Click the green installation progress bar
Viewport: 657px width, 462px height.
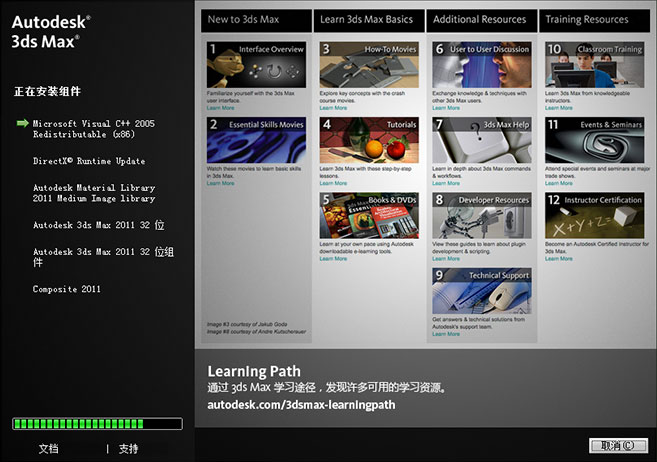pyautogui.click(x=97, y=423)
